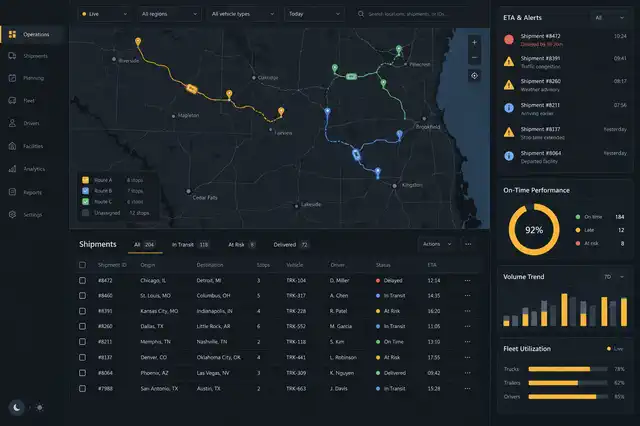Click the search locations input field

(411, 14)
